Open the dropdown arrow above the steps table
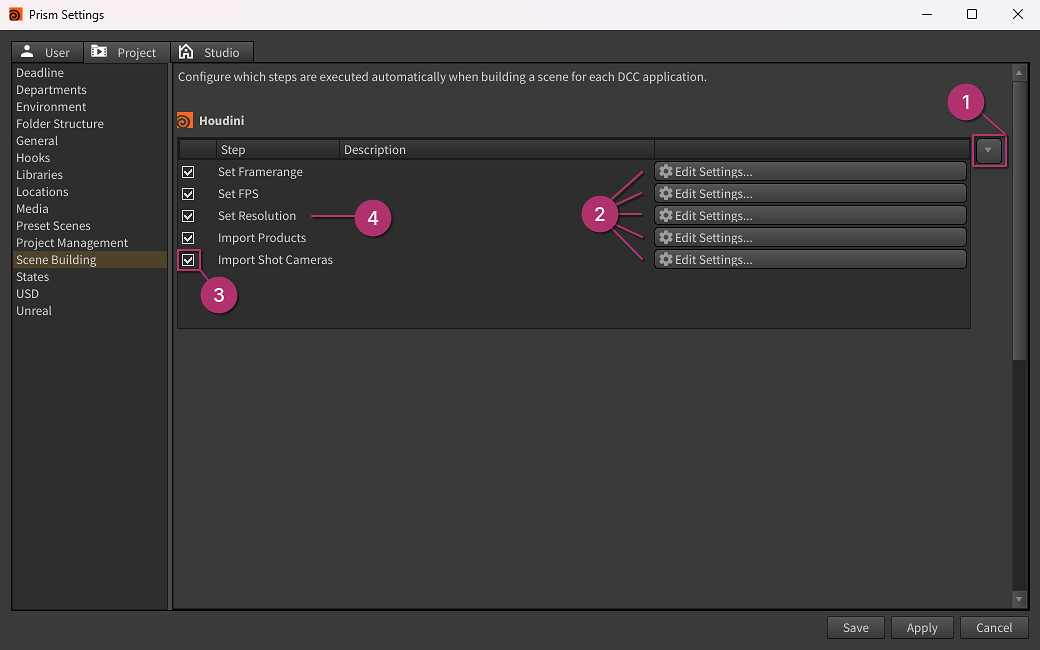The height and width of the screenshot is (650, 1040). coord(989,151)
